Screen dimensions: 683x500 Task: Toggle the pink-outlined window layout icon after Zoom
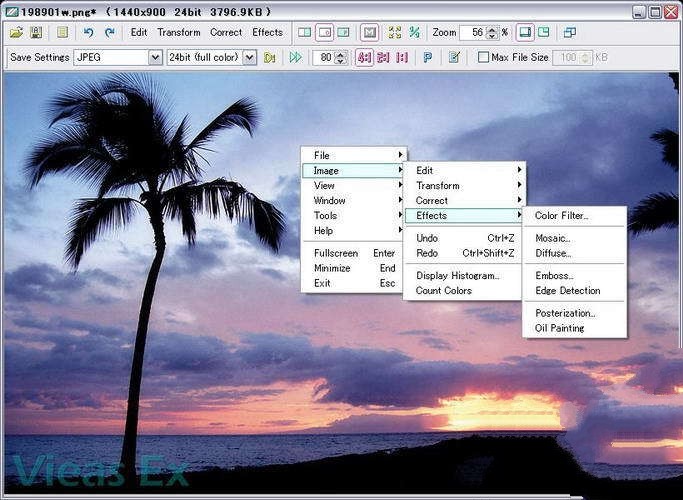pos(525,32)
